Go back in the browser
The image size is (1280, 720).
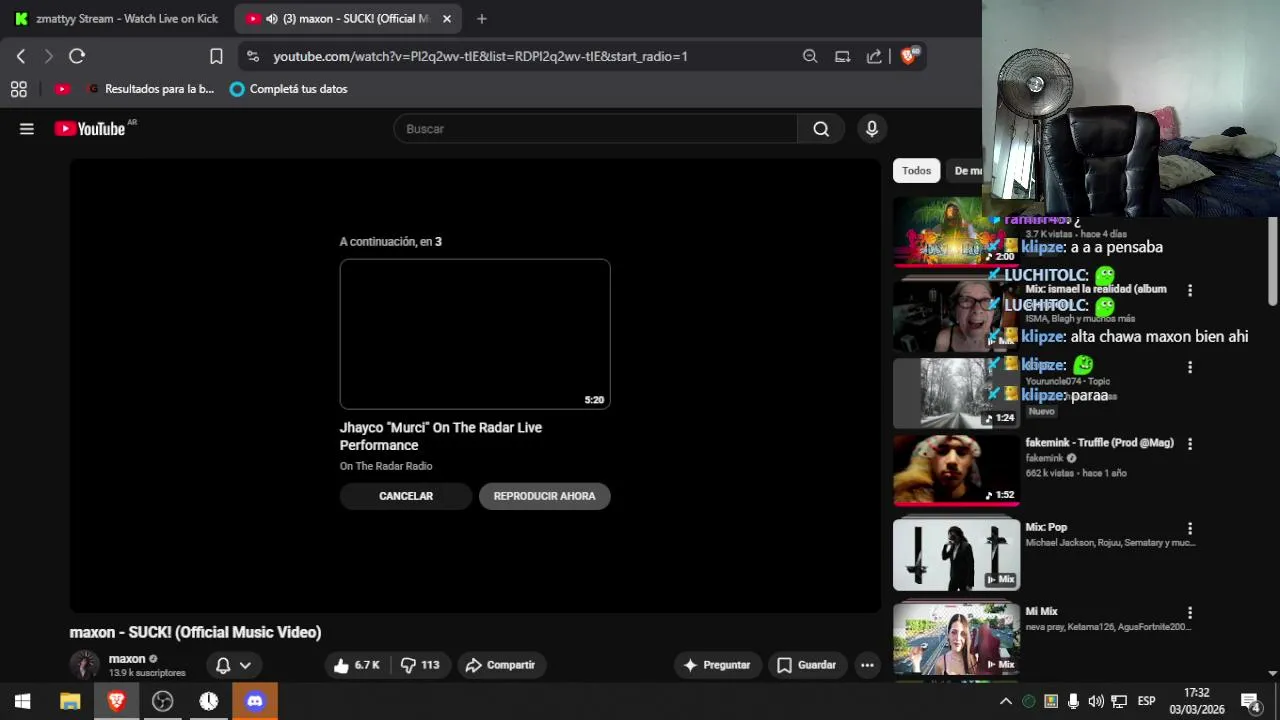(21, 57)
